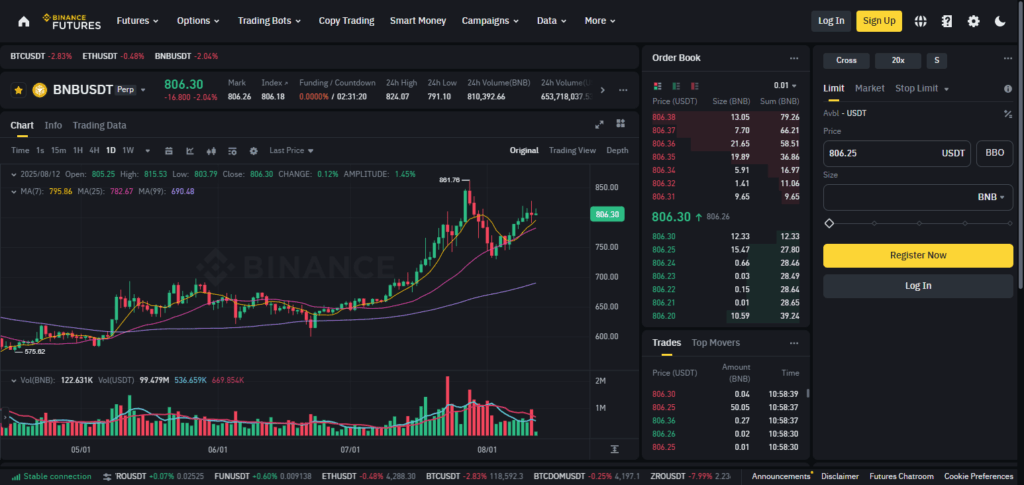
Task: Expand the chart to fullscreen
Action: tap(600, 124)
